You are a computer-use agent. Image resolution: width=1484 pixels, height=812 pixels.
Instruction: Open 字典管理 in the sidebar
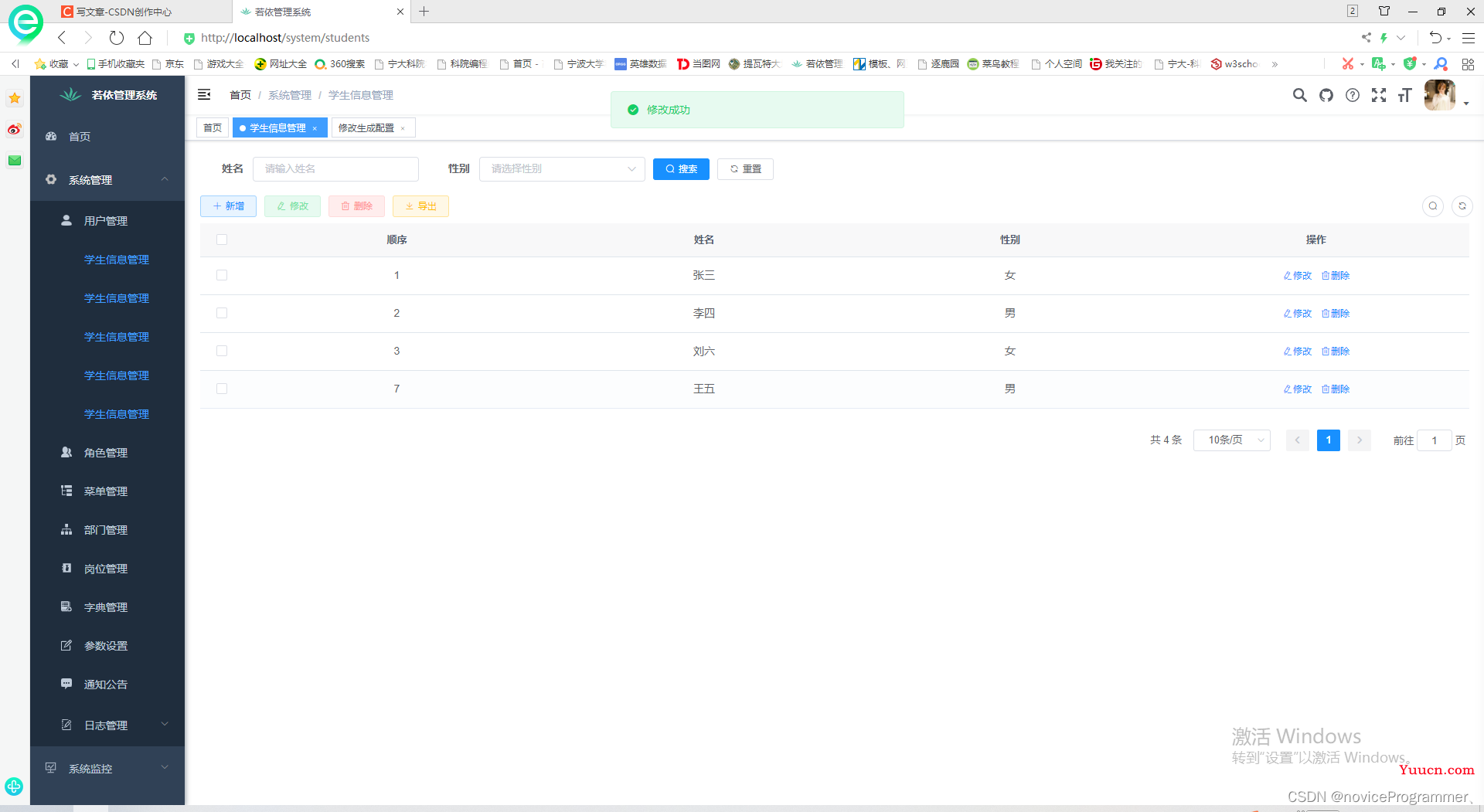point(107,607)
